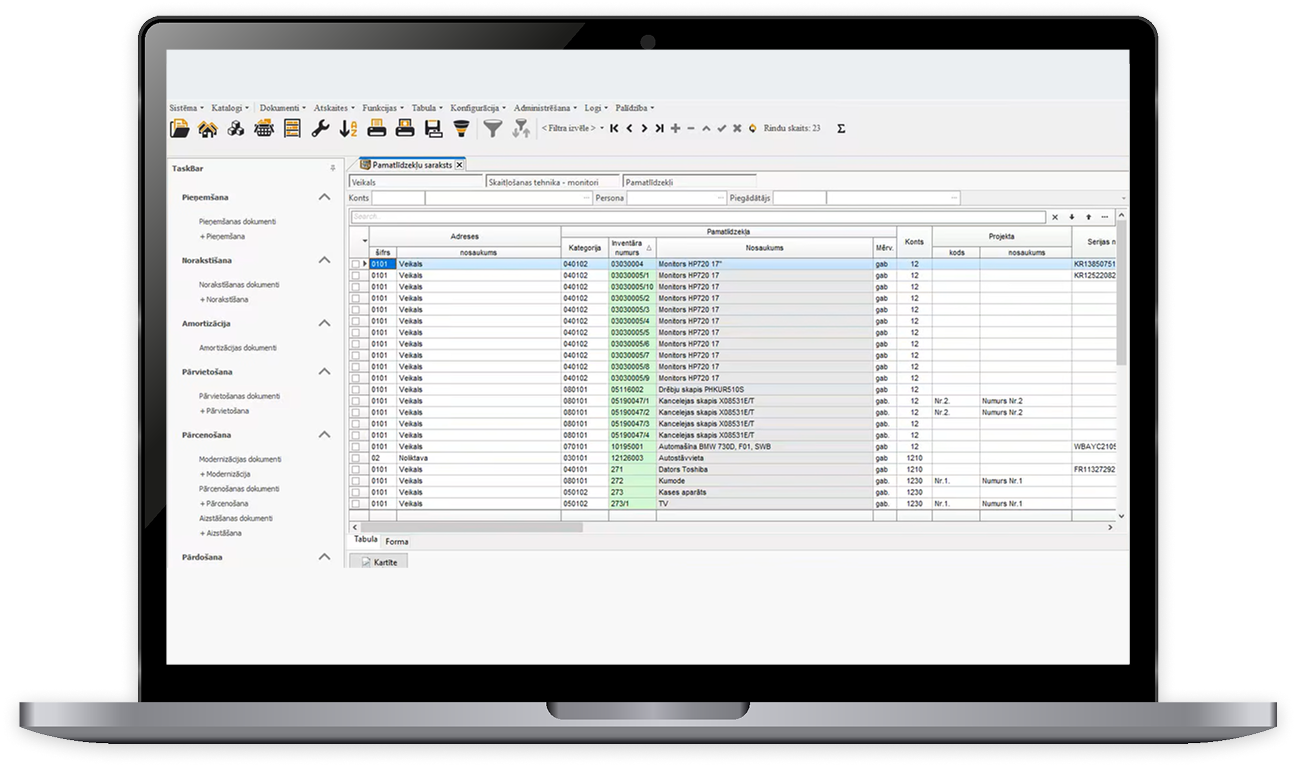Screen dimensions: 1297x768
Task: Click the gray funnel filter icon
Action: (x=492, y=128)
